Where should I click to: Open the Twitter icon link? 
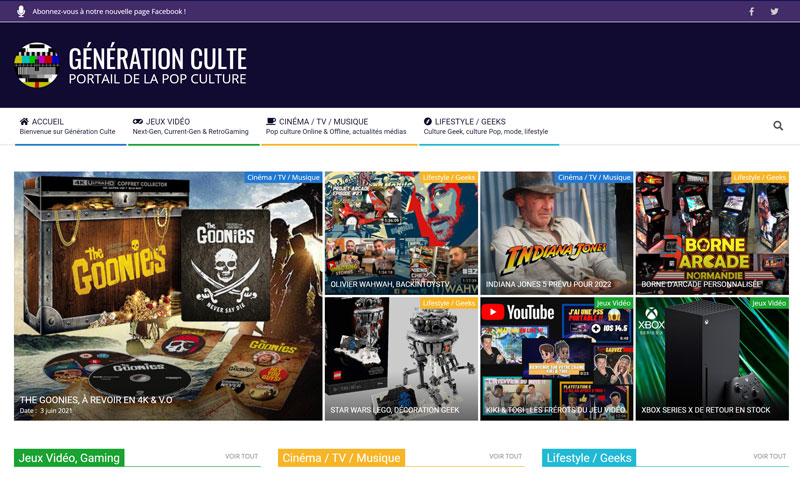point(774,12)
